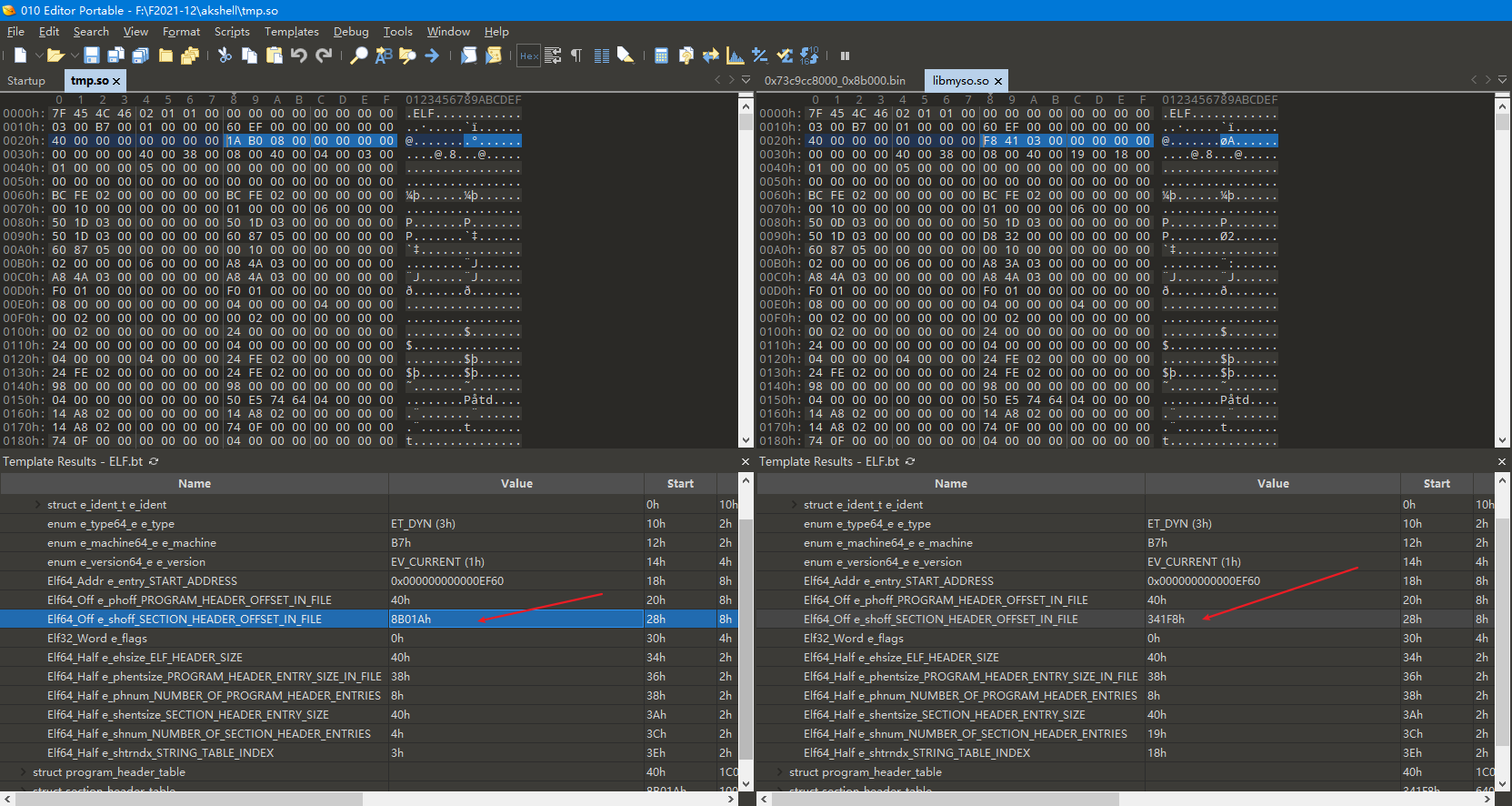Open the Scripts menu

coord(232,32)
